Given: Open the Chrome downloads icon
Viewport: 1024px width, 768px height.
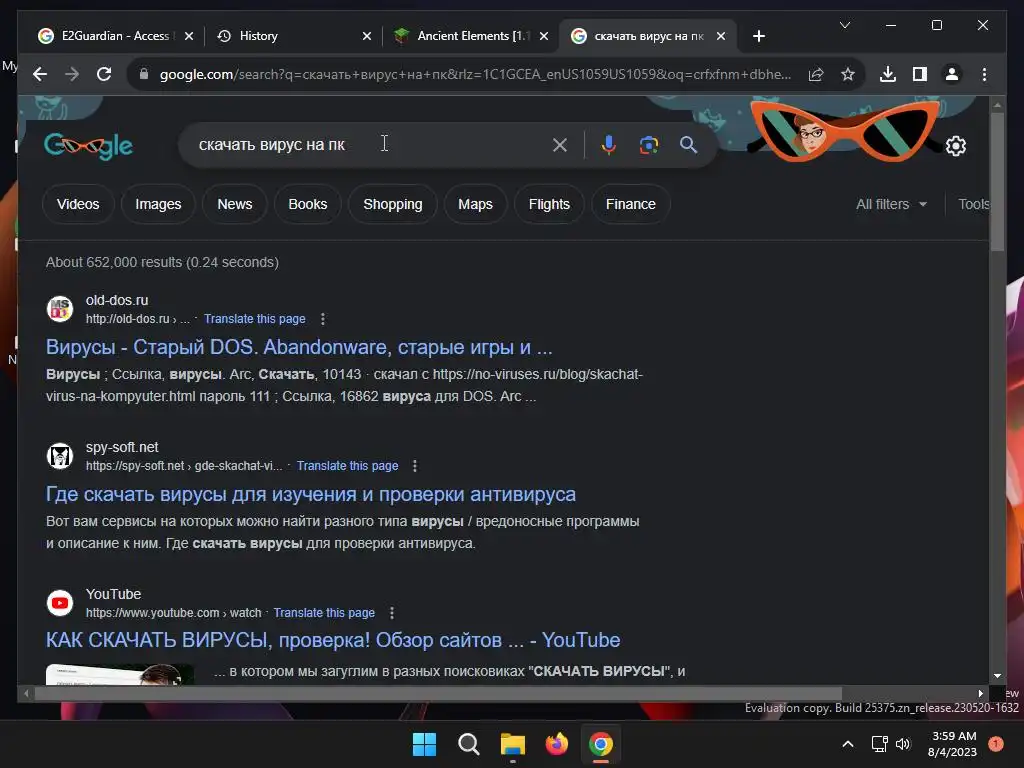Looking at the screenshot, I should click(x=888, y=74).
